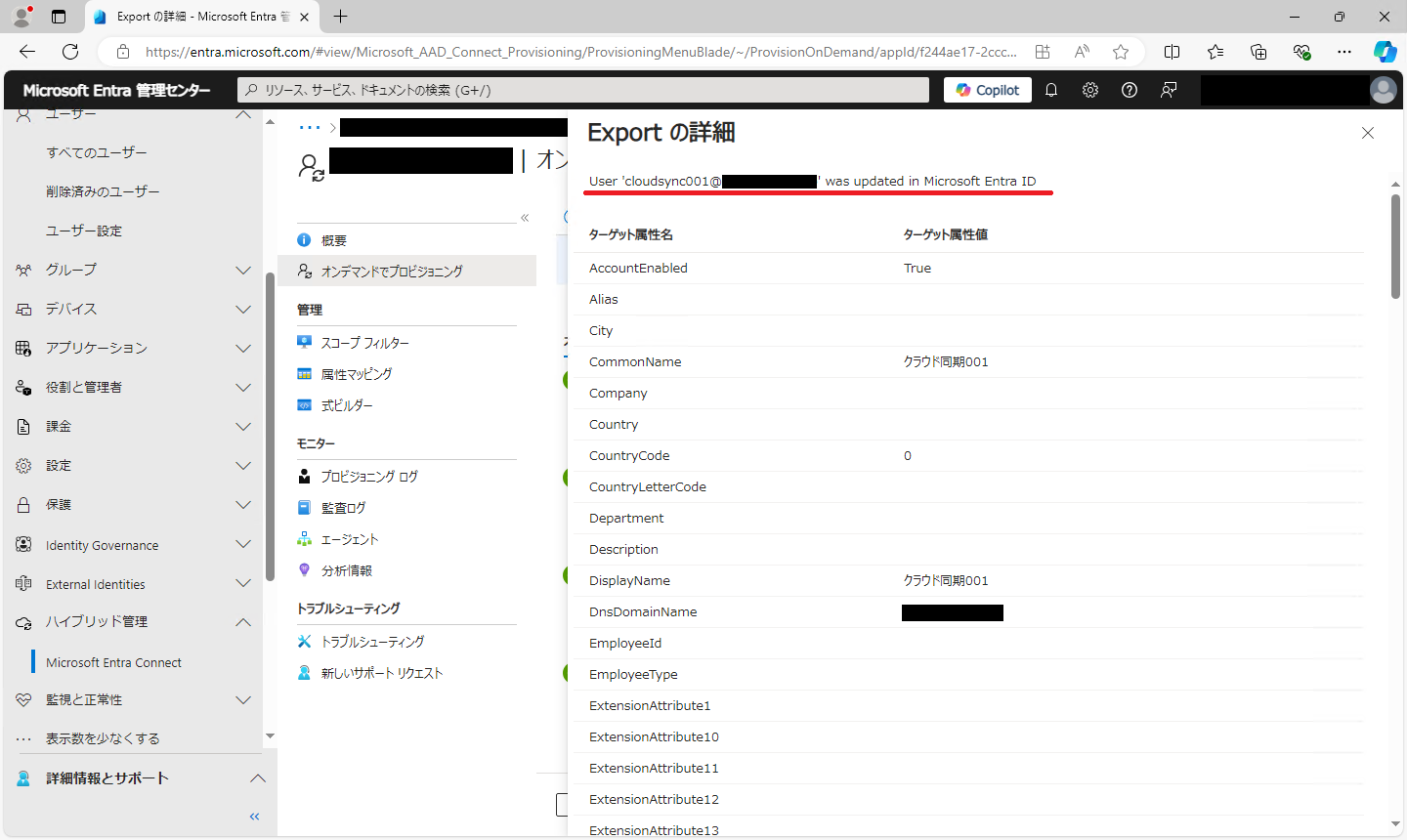The width and height of the screenshot is (1407, 840).
Task: Click the アプリケーション grid icon
Action: [x=23, y=348]
